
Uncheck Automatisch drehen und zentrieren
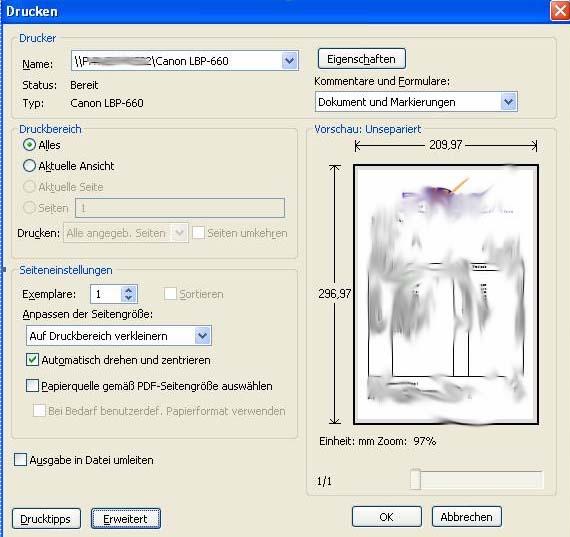click(32, 360)
